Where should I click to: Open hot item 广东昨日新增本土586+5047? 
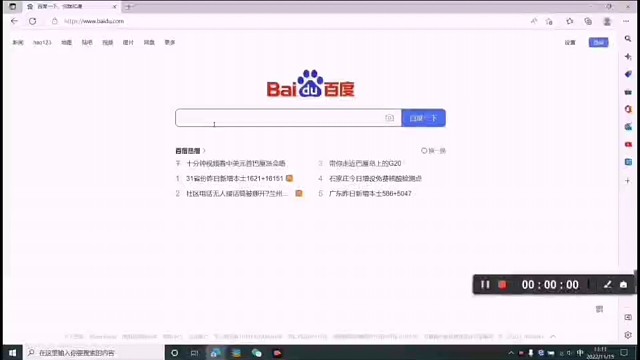pyautogui.click(x=370, y=193)
